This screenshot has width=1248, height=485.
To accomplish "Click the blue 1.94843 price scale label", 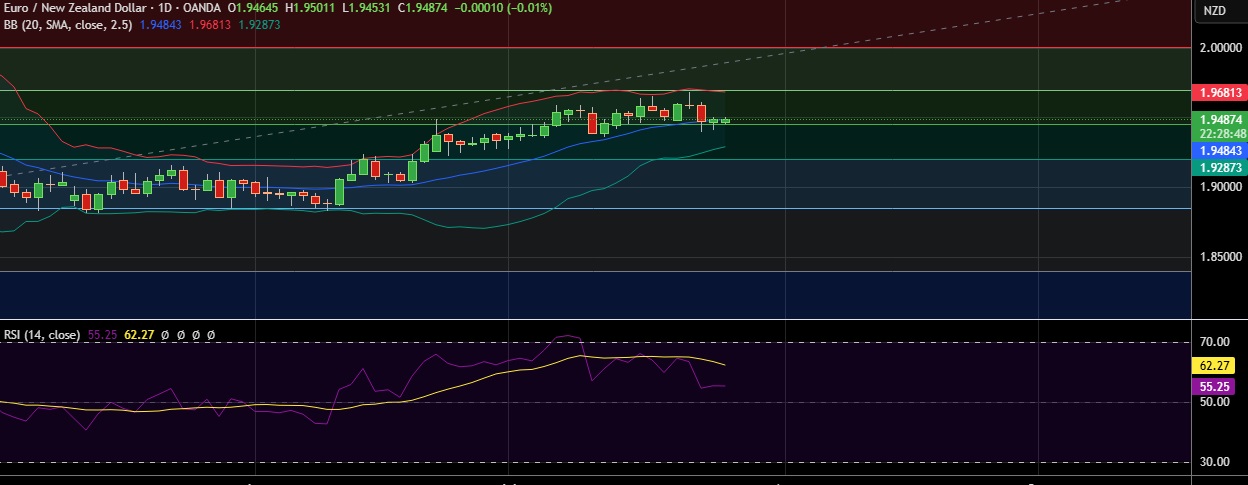I will coord(1220,150).
